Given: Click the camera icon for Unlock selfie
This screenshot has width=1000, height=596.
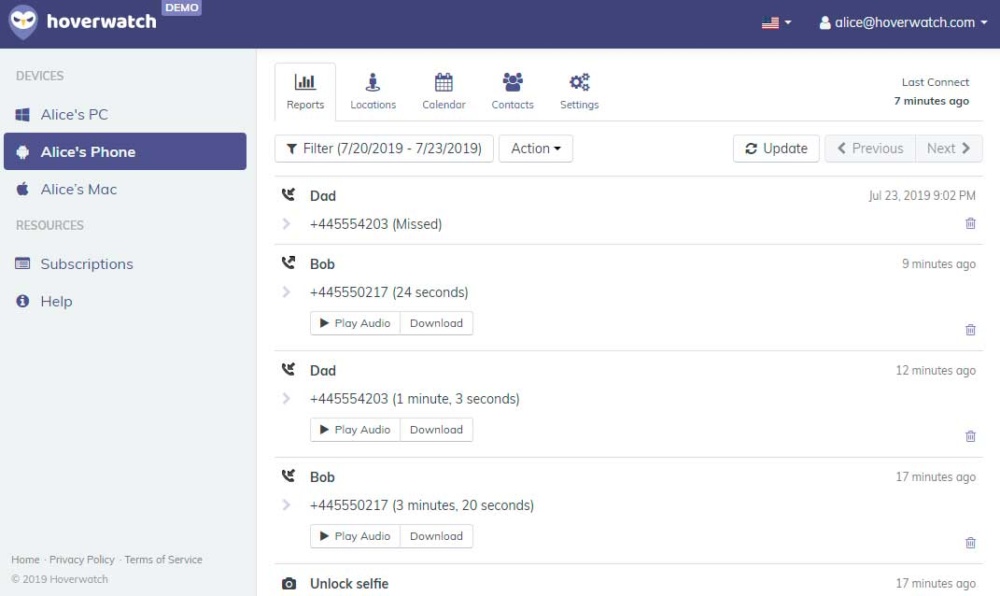Looking at the screenshot, I should [289, 583].
